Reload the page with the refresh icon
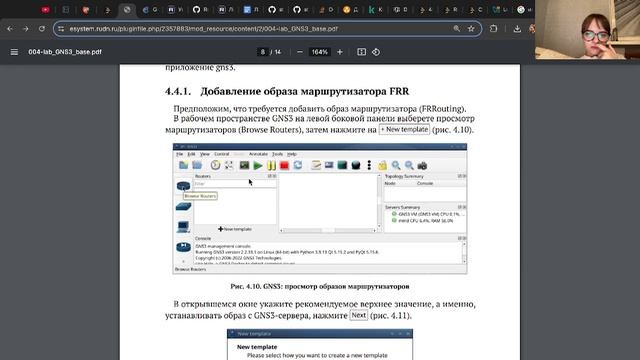 42,29
